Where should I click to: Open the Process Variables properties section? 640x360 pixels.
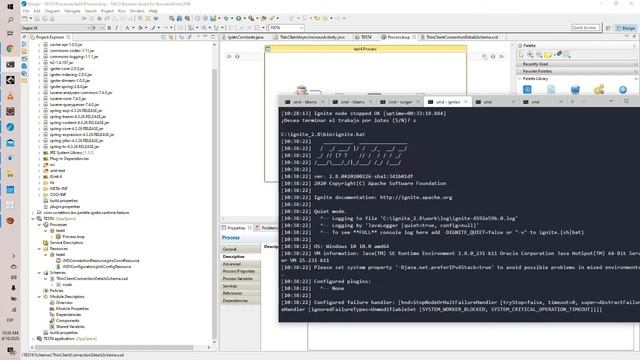[x=240, y=279]
